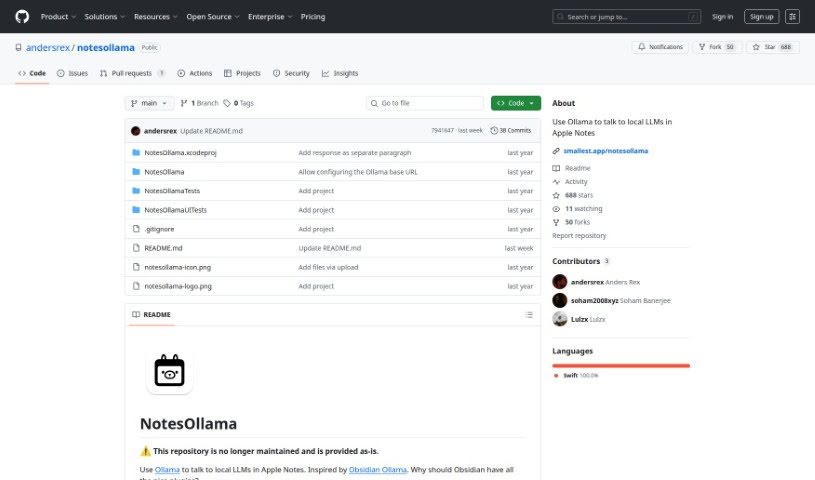Viewport: 815px width, 480px height.
Task: Open the NotesOllamaUITests folder
Action: click(x=176, y=210)
